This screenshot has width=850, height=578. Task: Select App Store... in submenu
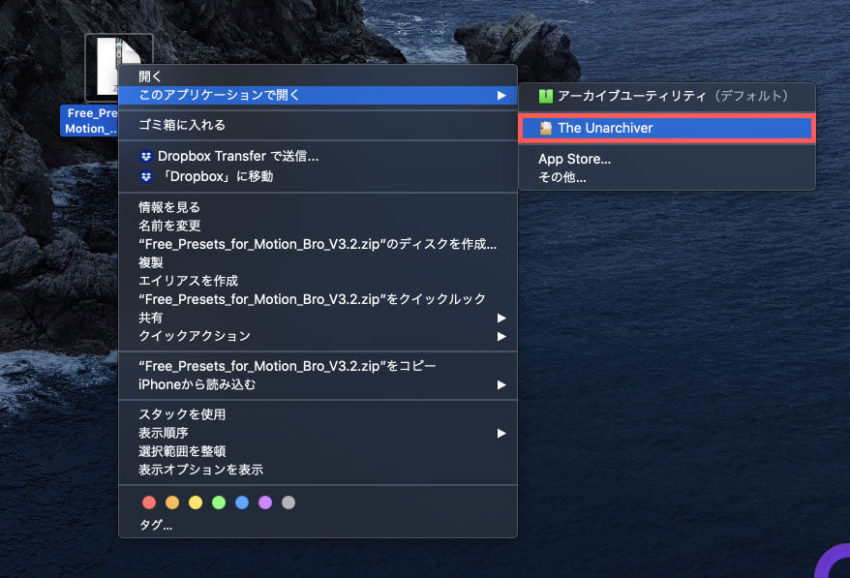pyautogui.click(x=667, y=159)
